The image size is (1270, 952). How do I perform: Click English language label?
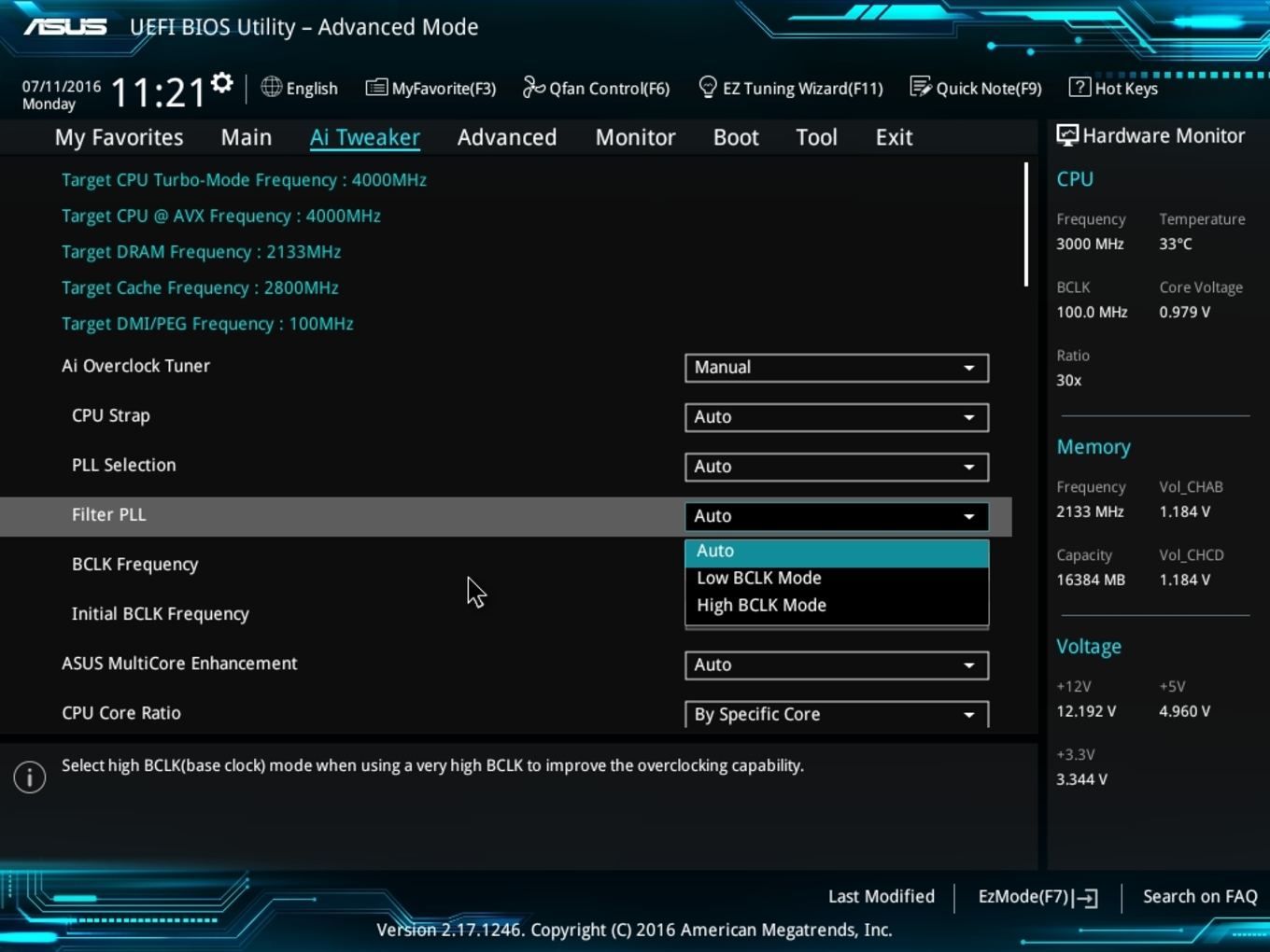312,89
